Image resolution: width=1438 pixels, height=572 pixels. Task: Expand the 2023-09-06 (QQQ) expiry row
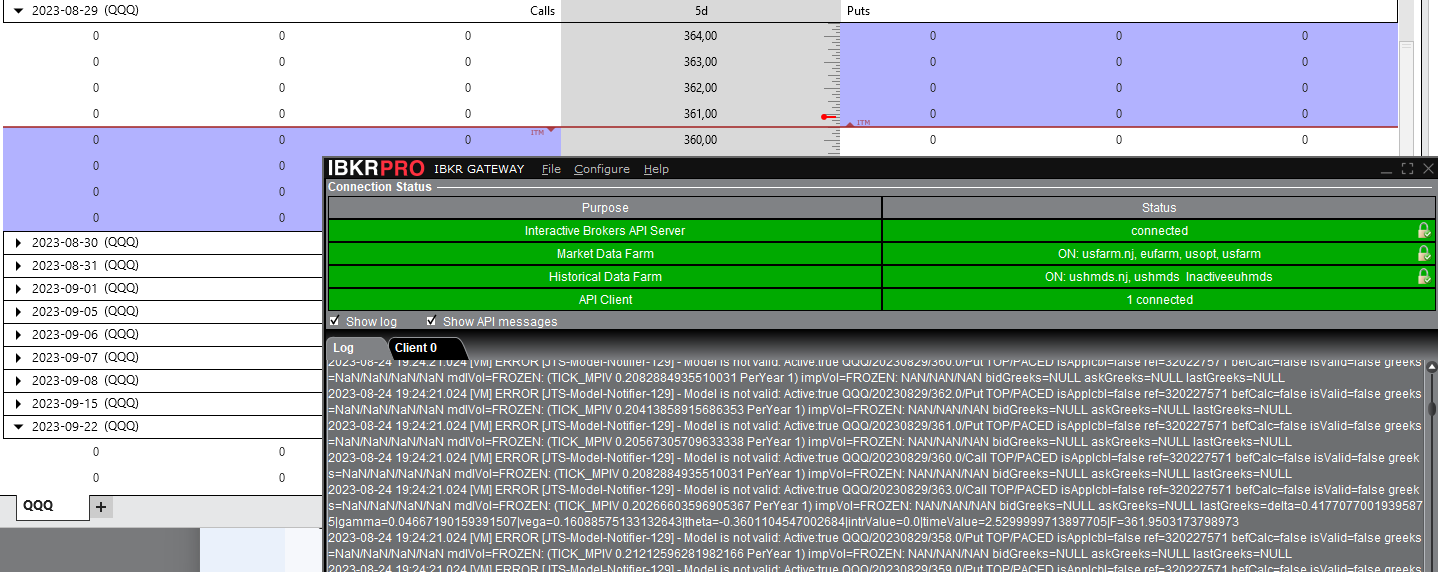tap(18, 335)
